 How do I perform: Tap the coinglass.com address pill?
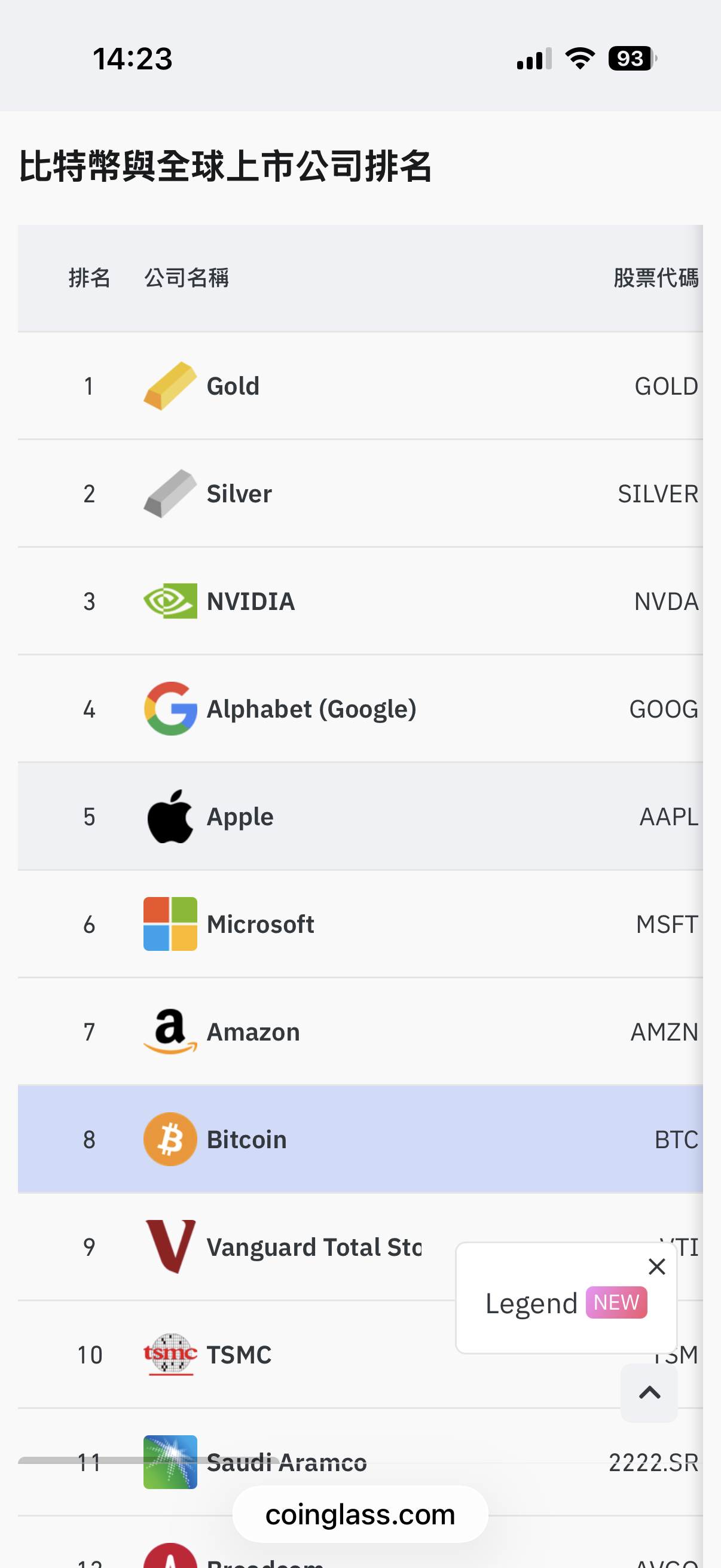click(x=360, y=1515)
